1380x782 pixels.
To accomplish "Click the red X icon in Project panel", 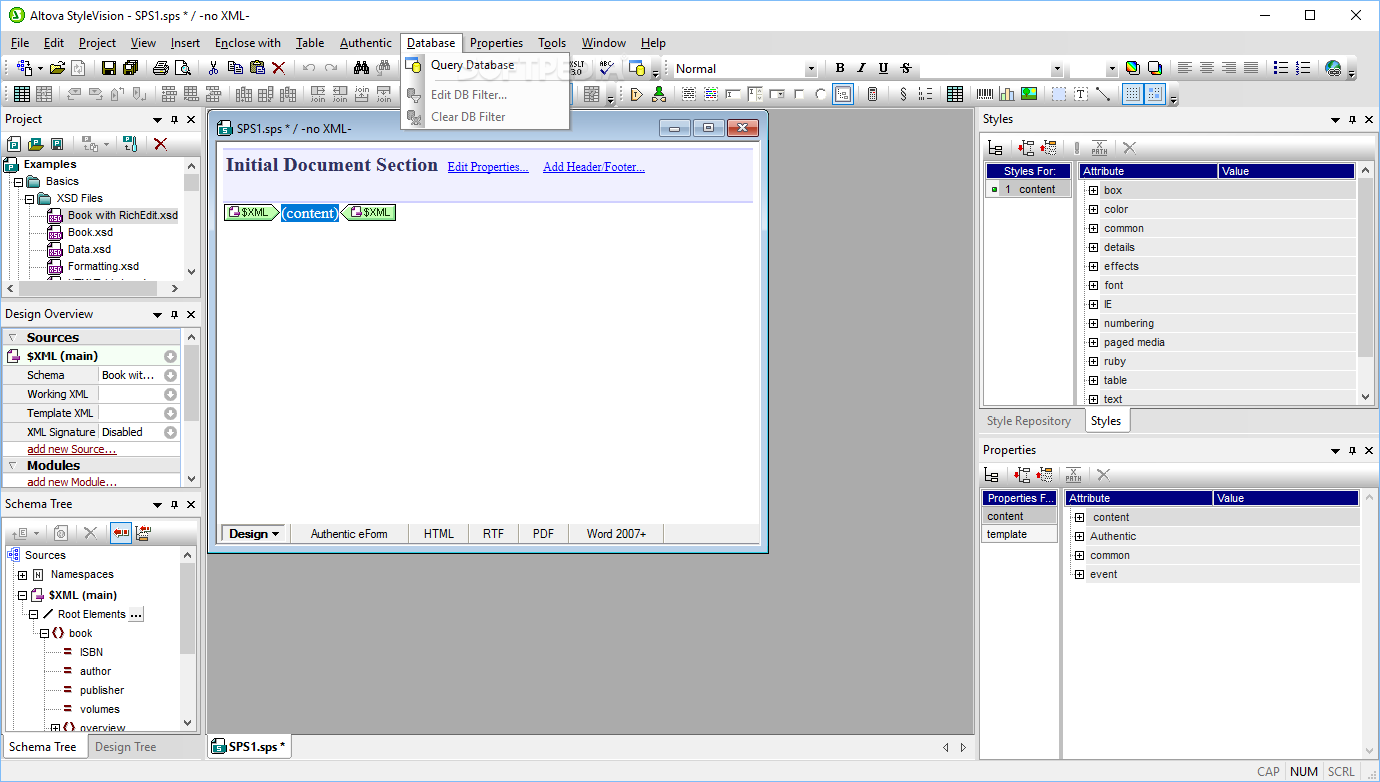I will [x=160, y=144].
